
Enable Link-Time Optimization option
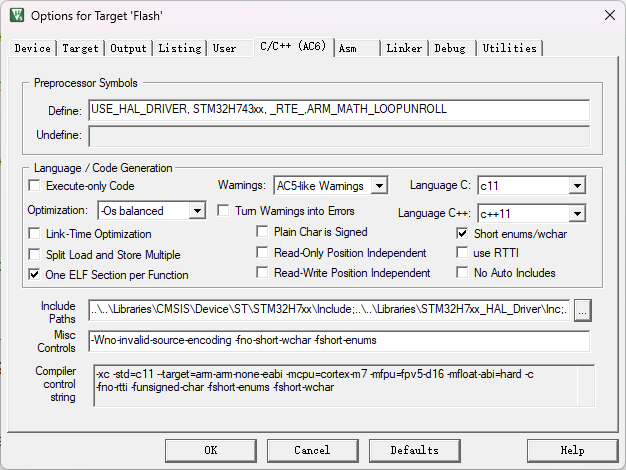click(x=35, y=233)
